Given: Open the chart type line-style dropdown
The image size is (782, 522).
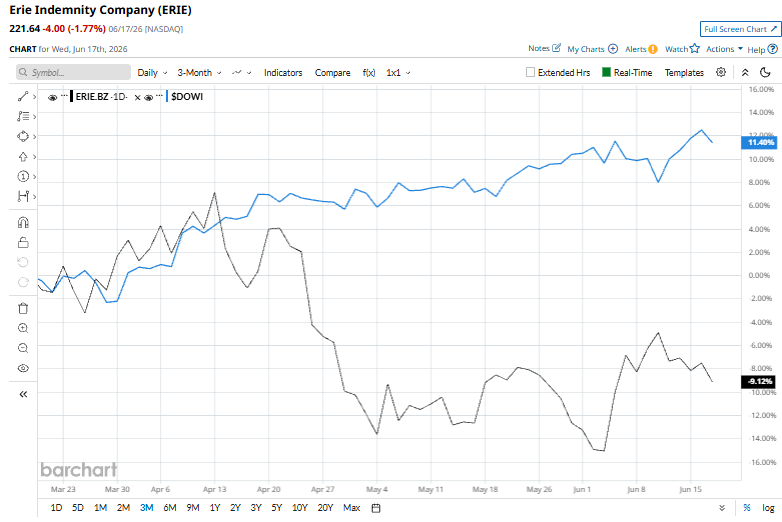Looking at the screenshot, I should (x=241, y=73).
